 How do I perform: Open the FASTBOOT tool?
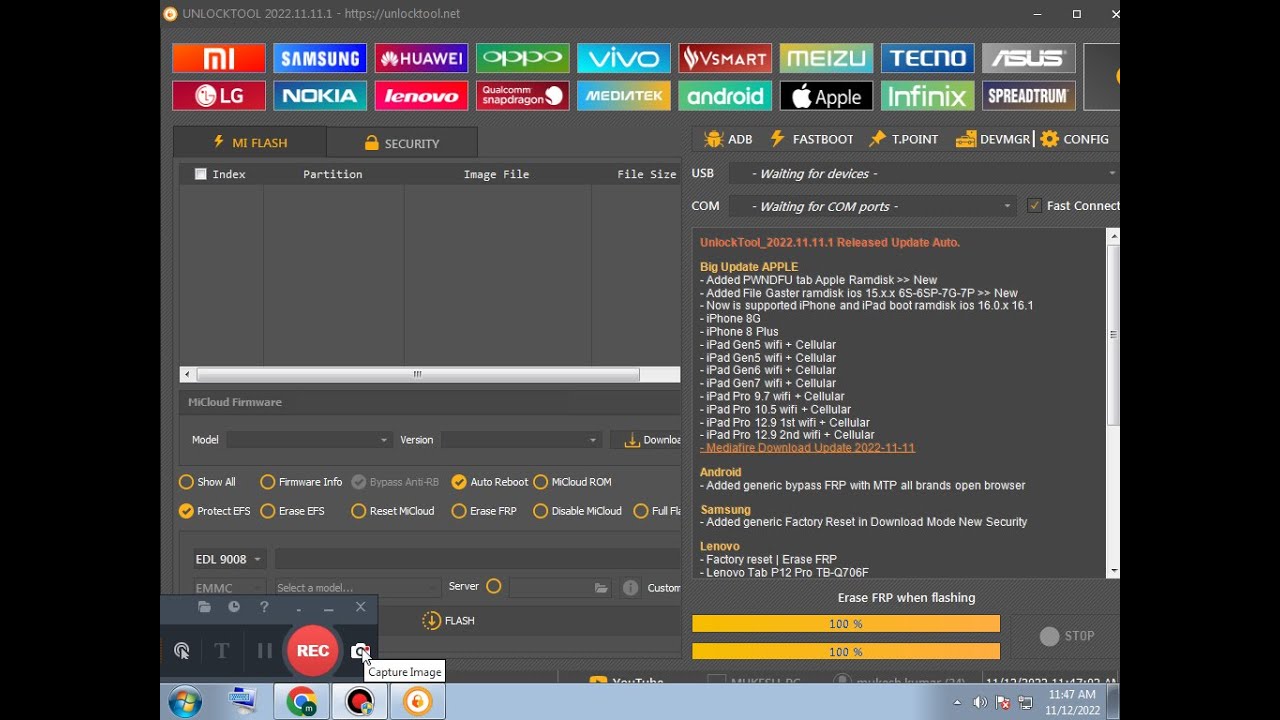click(811, 139)
